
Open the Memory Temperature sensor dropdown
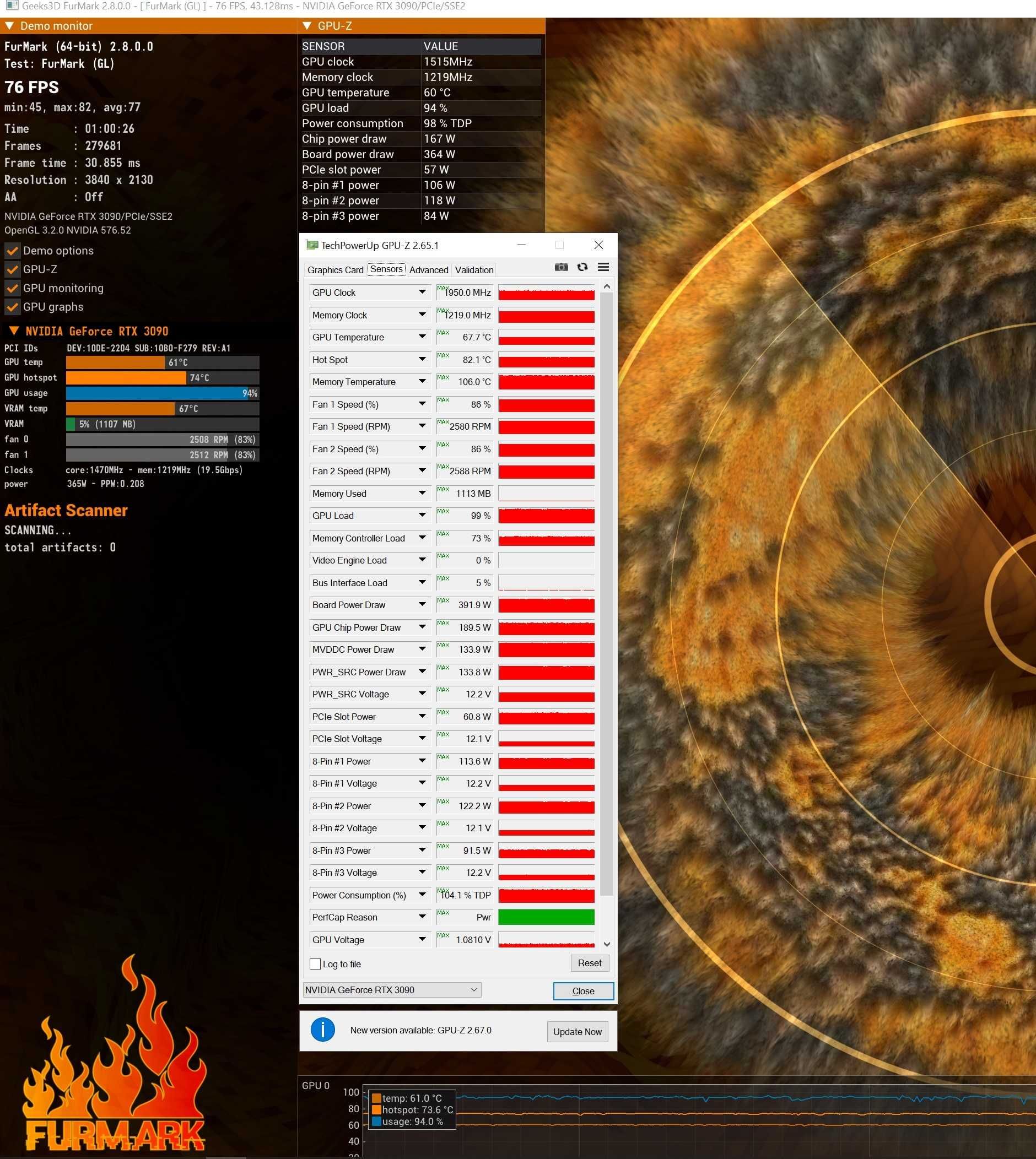tap(422, 382)
